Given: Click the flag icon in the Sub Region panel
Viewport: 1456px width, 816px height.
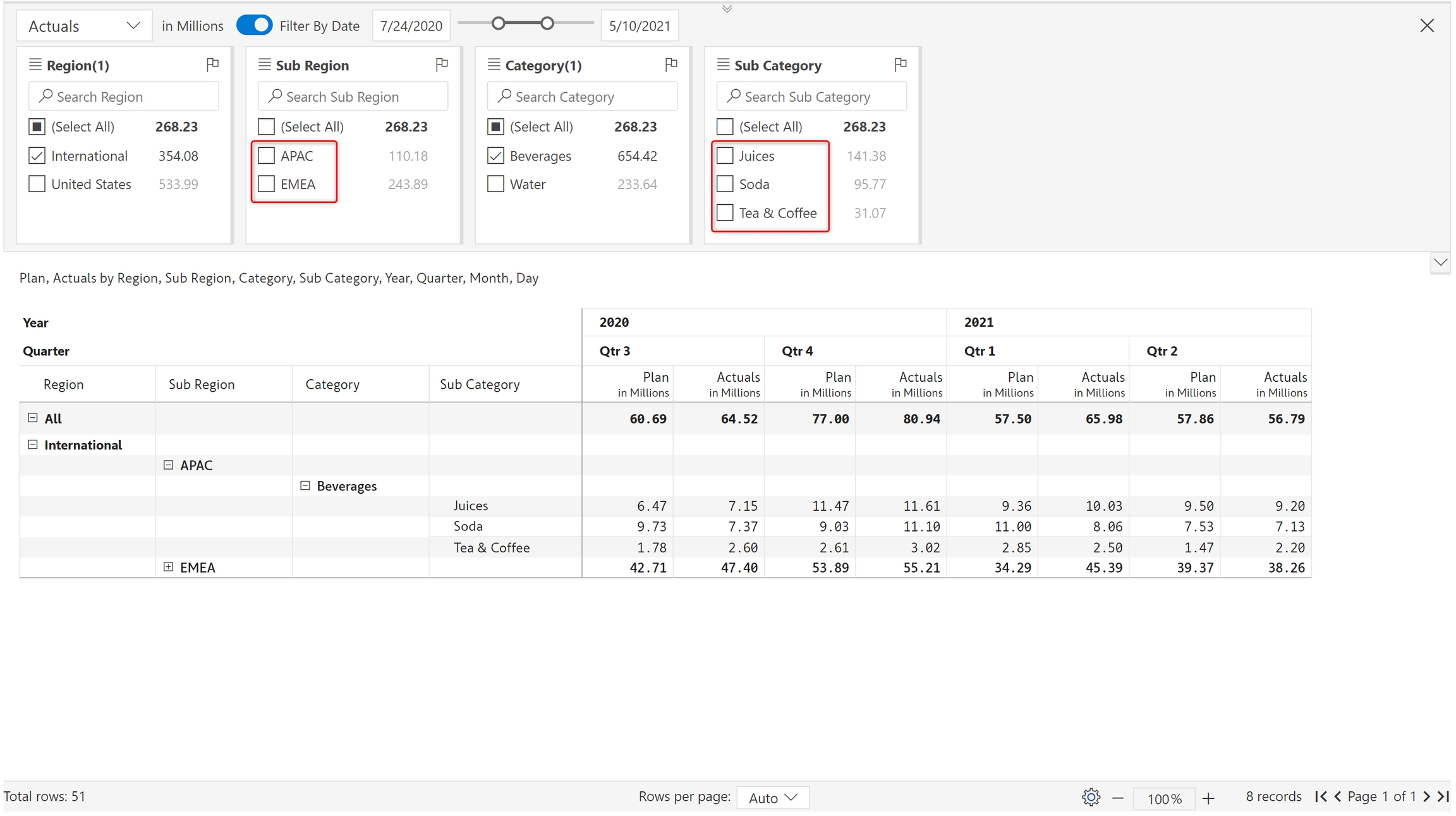Looking at the screenshot, I should click(442, 64).
